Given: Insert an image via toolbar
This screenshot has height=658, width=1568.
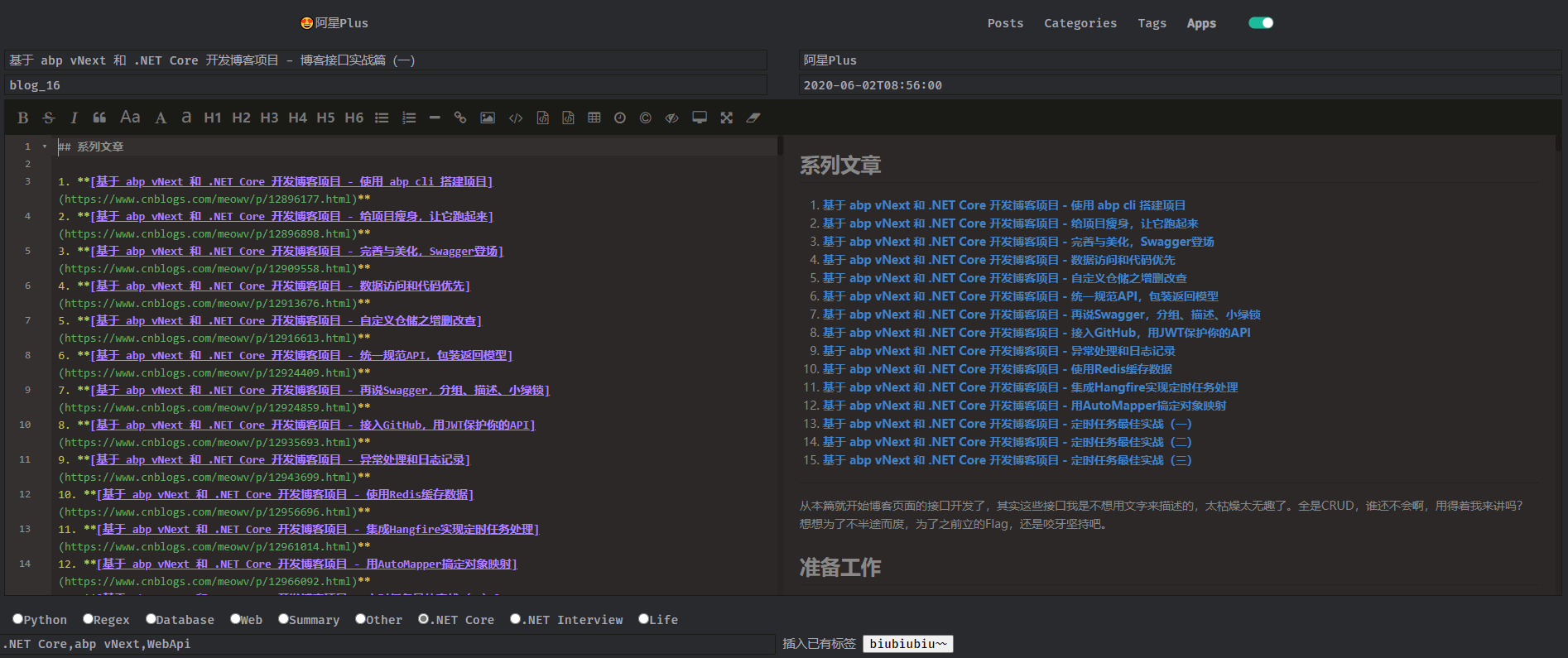Looking at the screenshot, I should (x=488, y=118).
